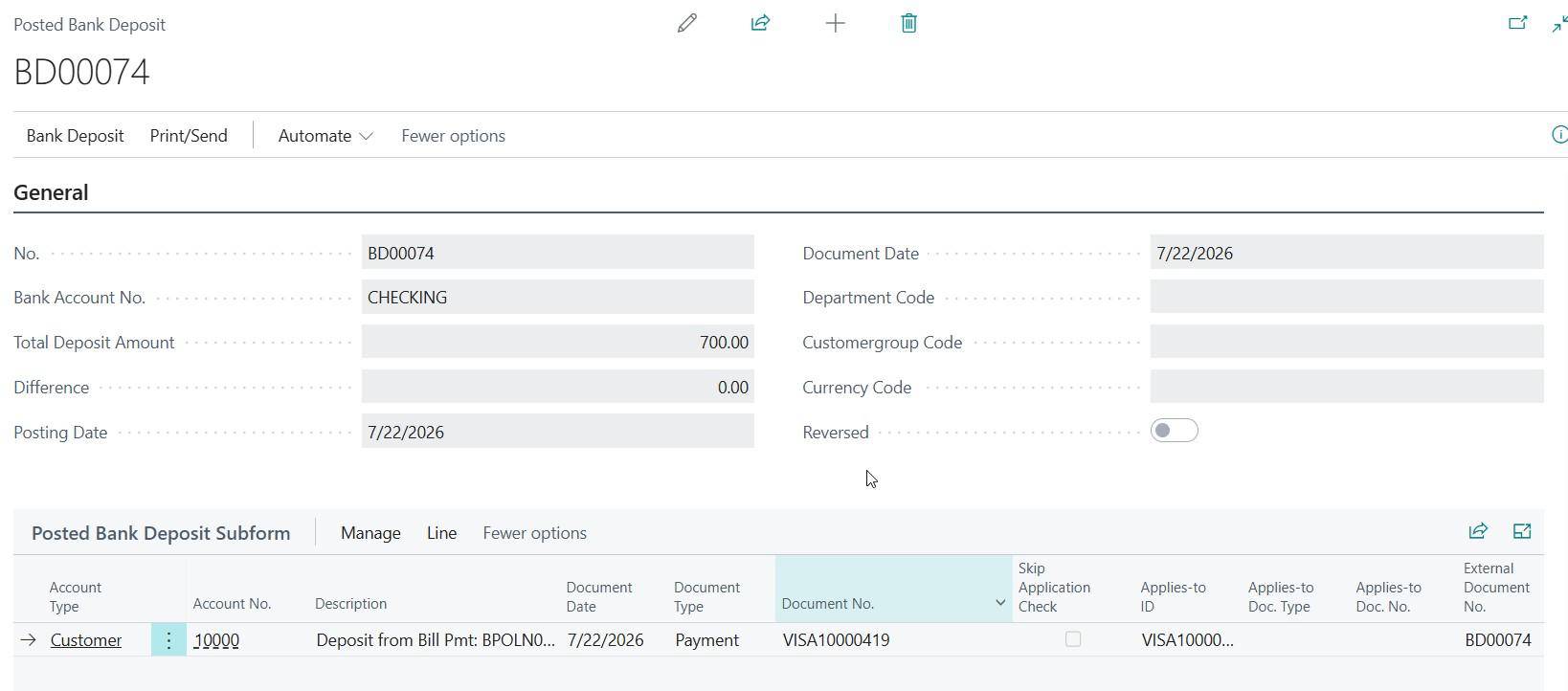Sort by the Account No. column header
Viewport: 1568px width, 691px height.
click(x=233, y=604)
